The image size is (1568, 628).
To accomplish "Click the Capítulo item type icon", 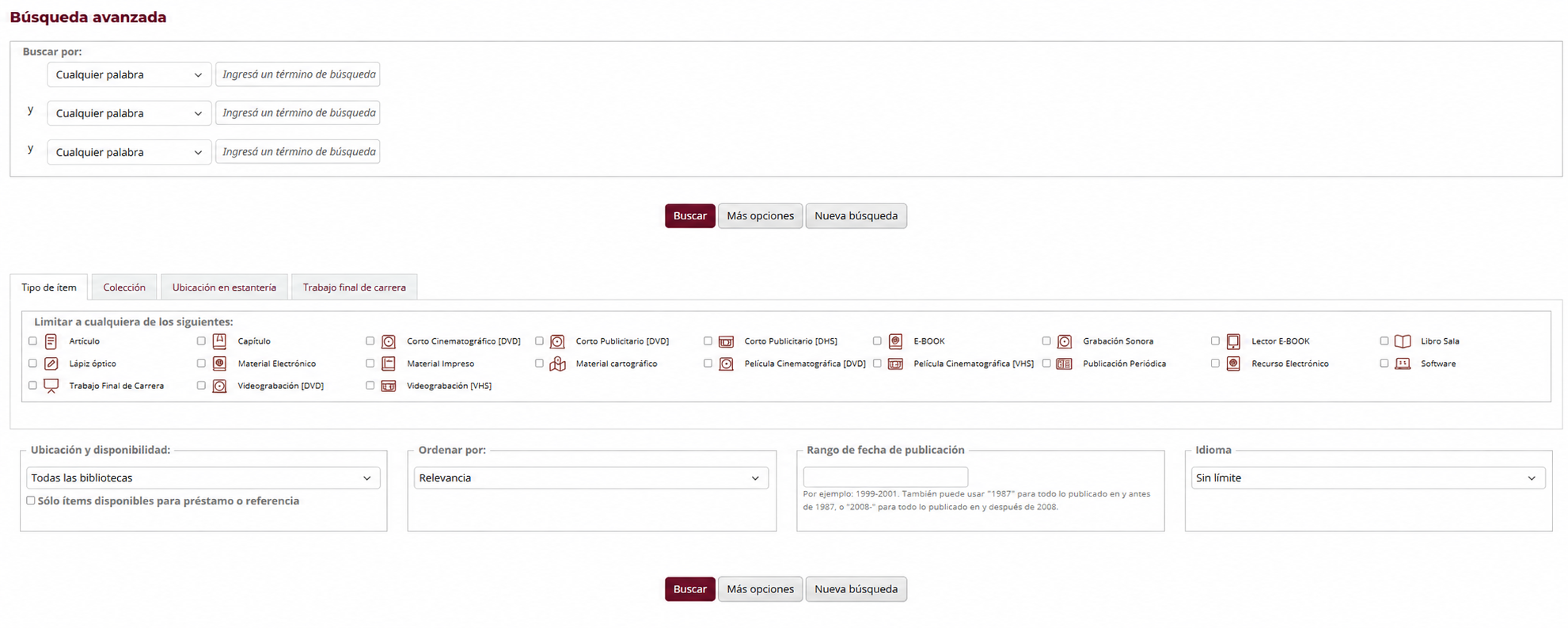I will tap(220, 341).
